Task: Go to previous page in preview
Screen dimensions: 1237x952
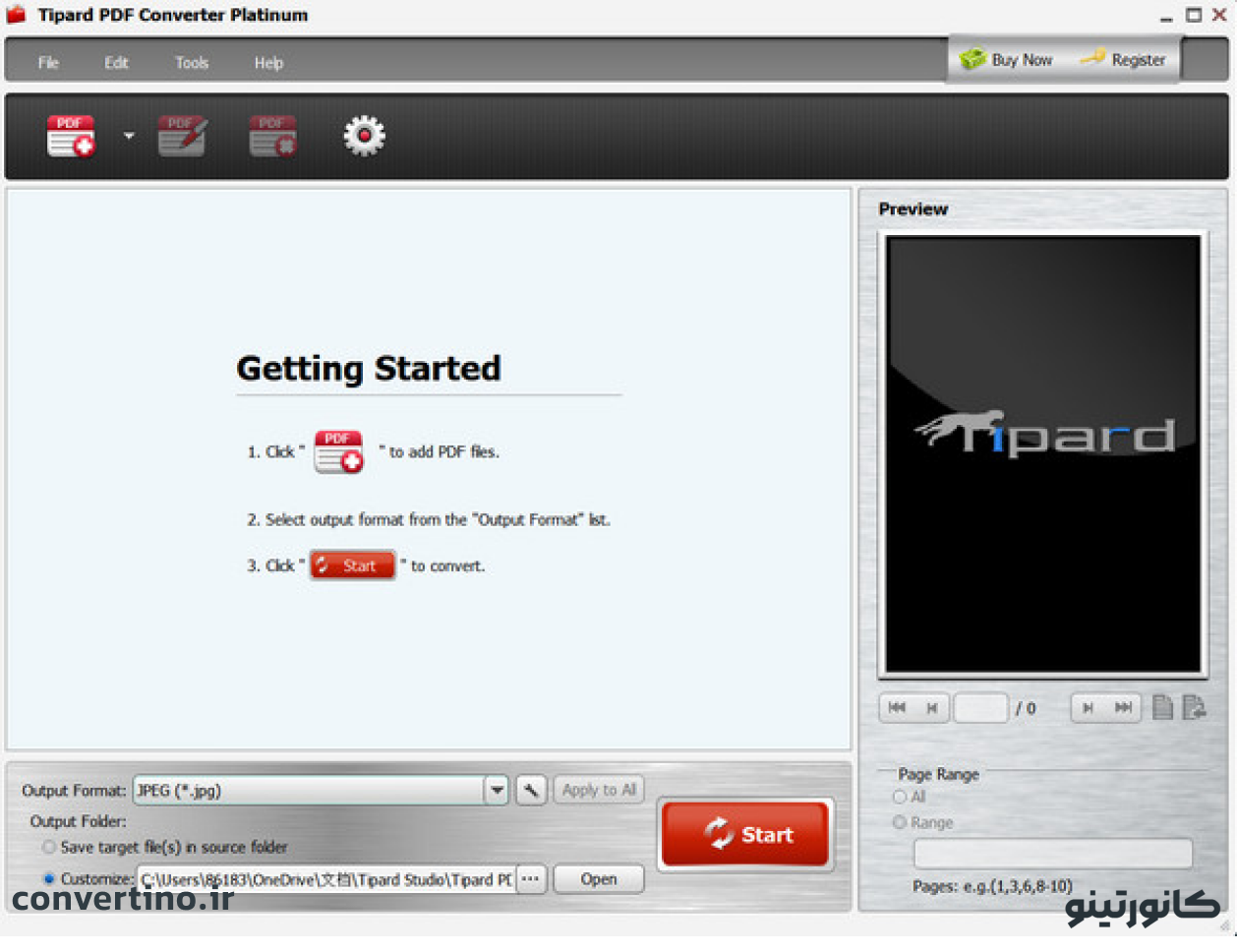Action: tap(932, 707)
